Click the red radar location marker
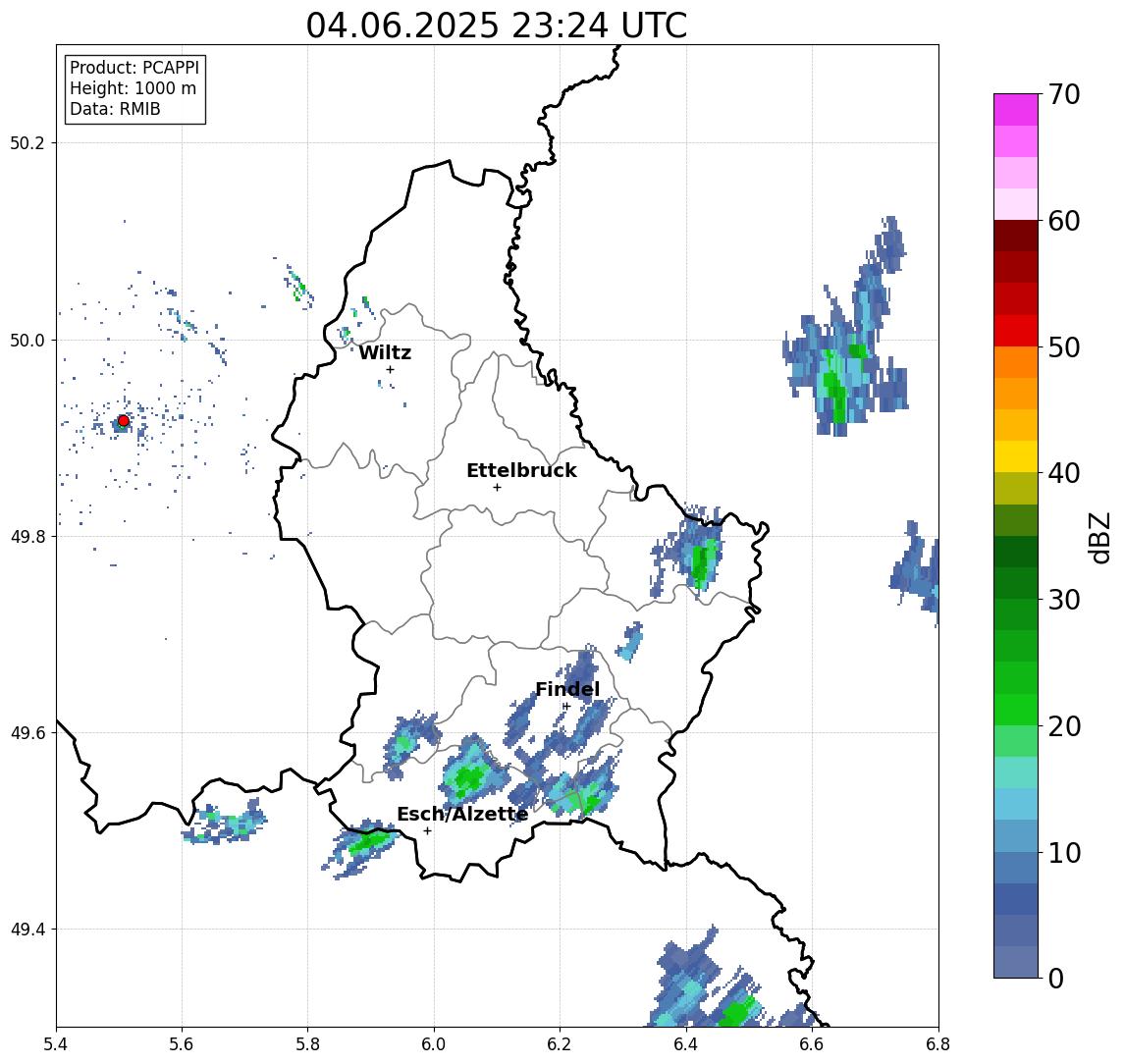This screenshot has width=1124, height=1064. coord(124,421)
